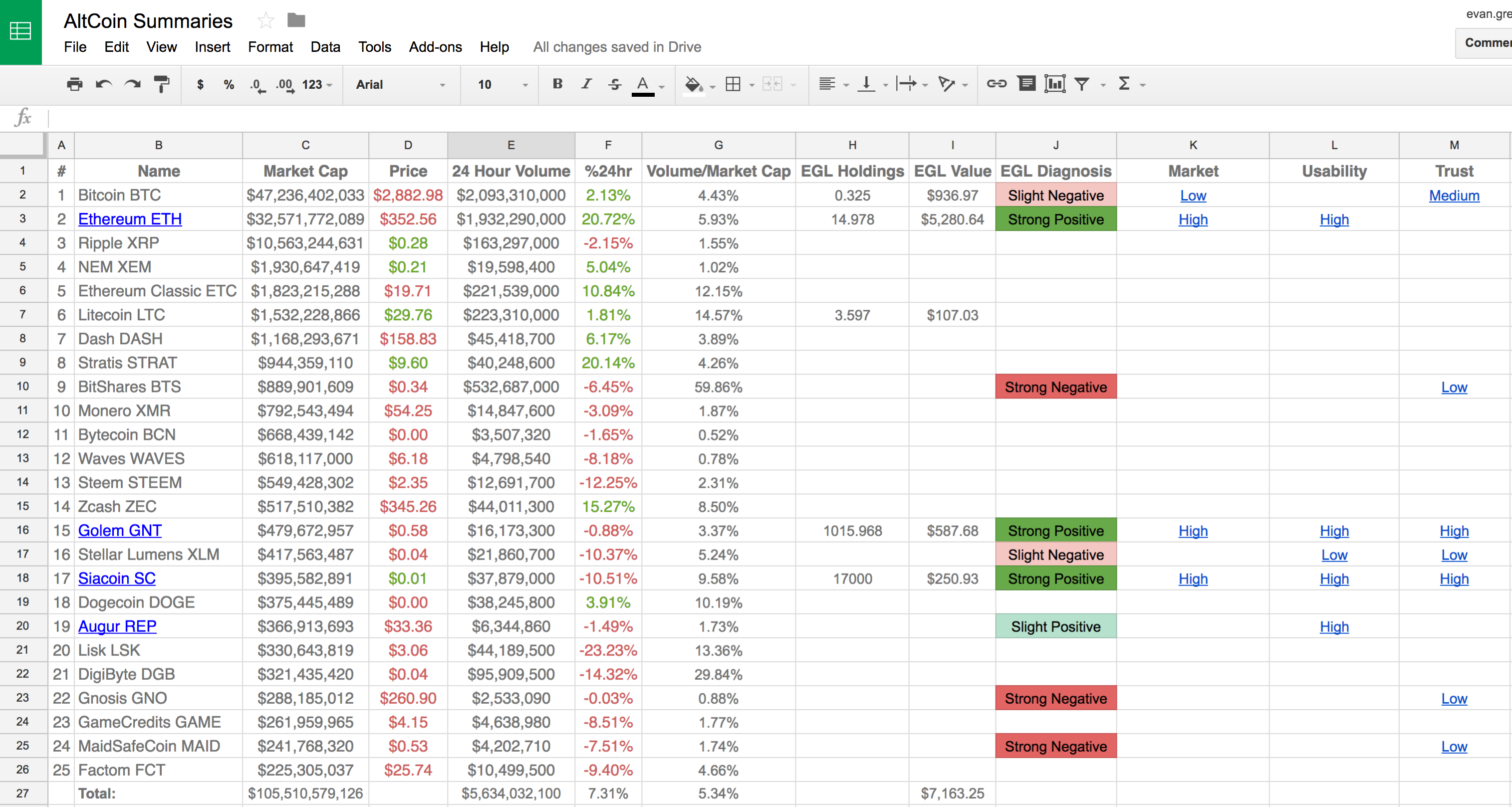
Task: Click the text color A icon
Action: (643, 85)
